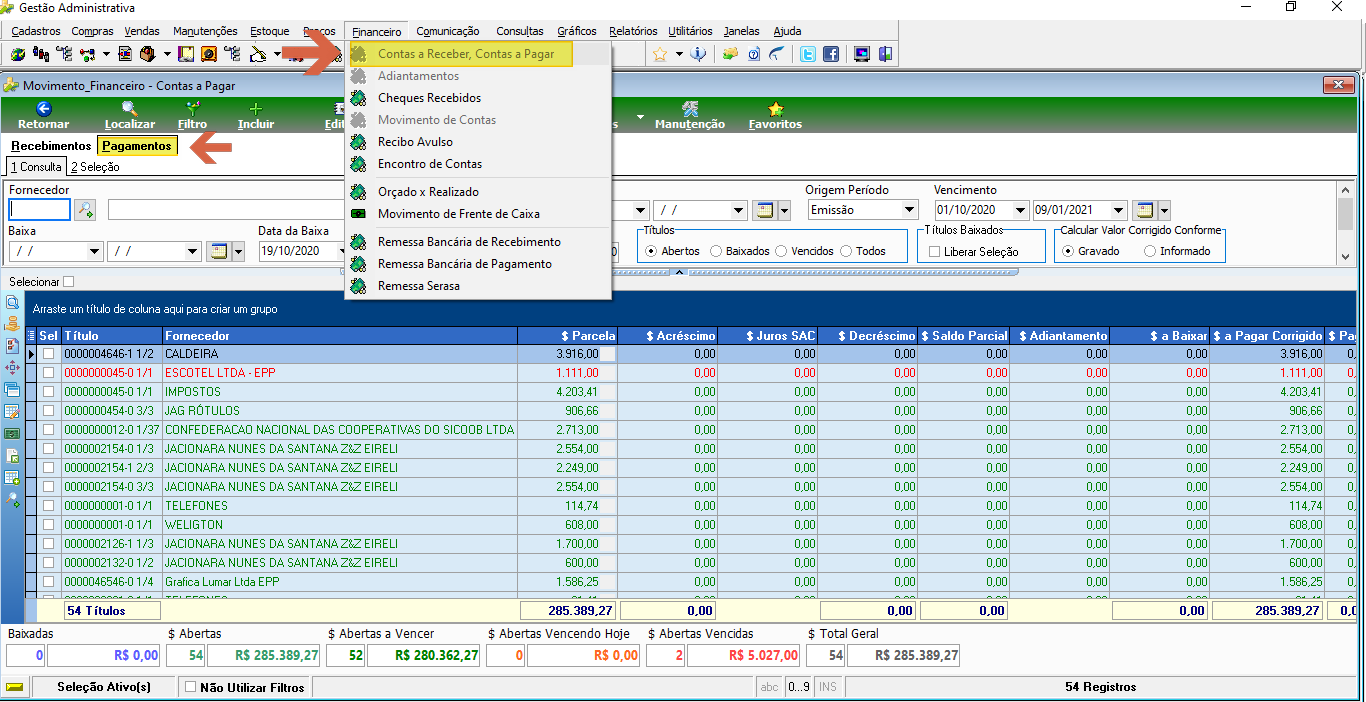Select the Vencidos radio button
This screenshot has height=702, width=1366.
pyautogui.click(x=781, y=251)
